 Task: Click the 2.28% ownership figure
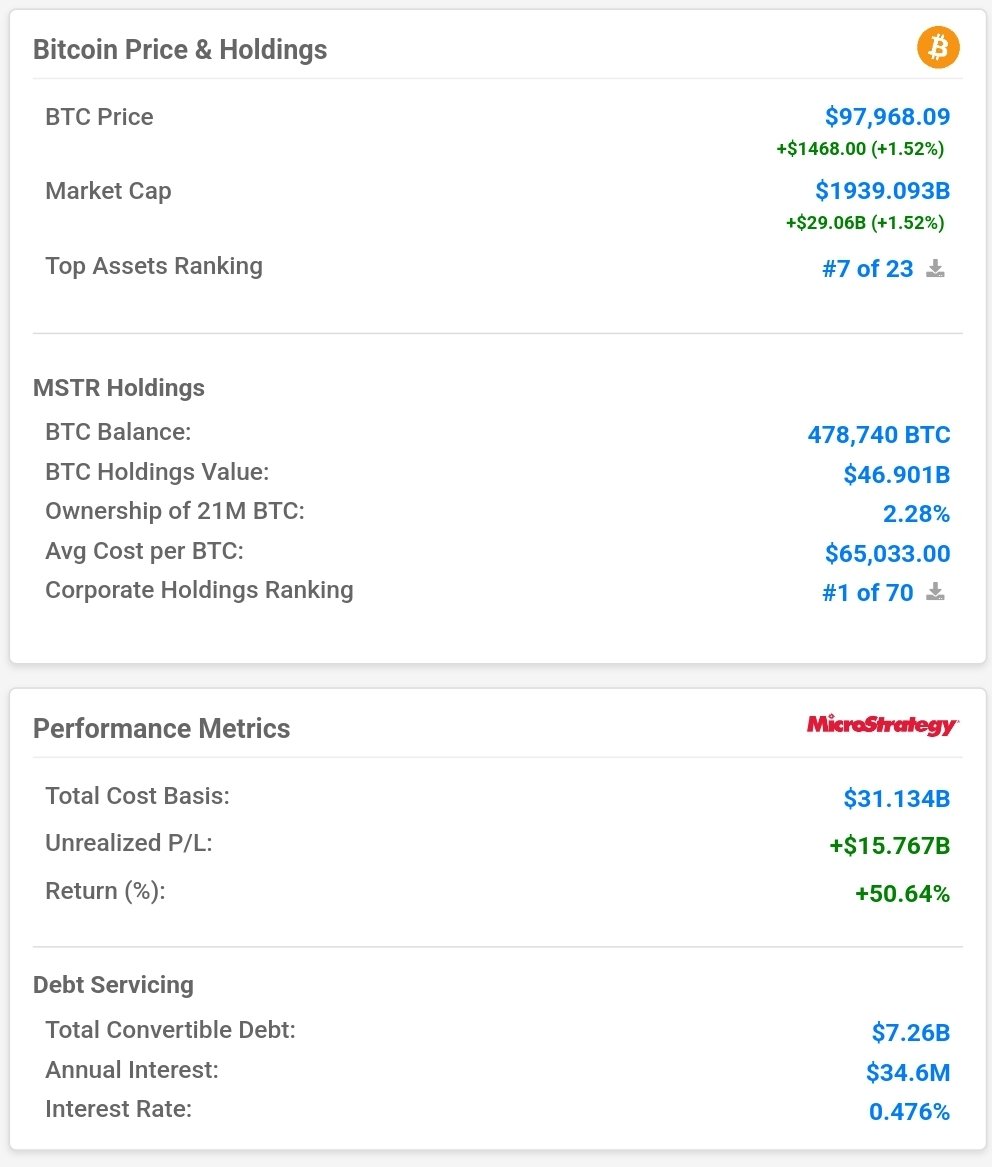point(916,514)
